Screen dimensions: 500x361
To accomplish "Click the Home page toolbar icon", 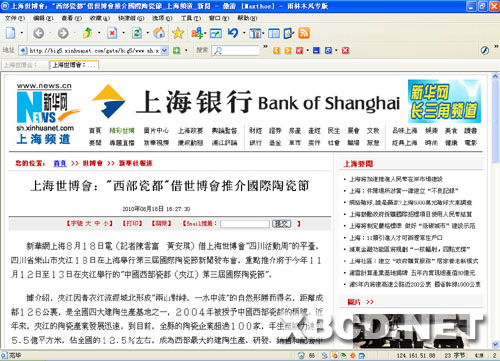I will point(159,33).
